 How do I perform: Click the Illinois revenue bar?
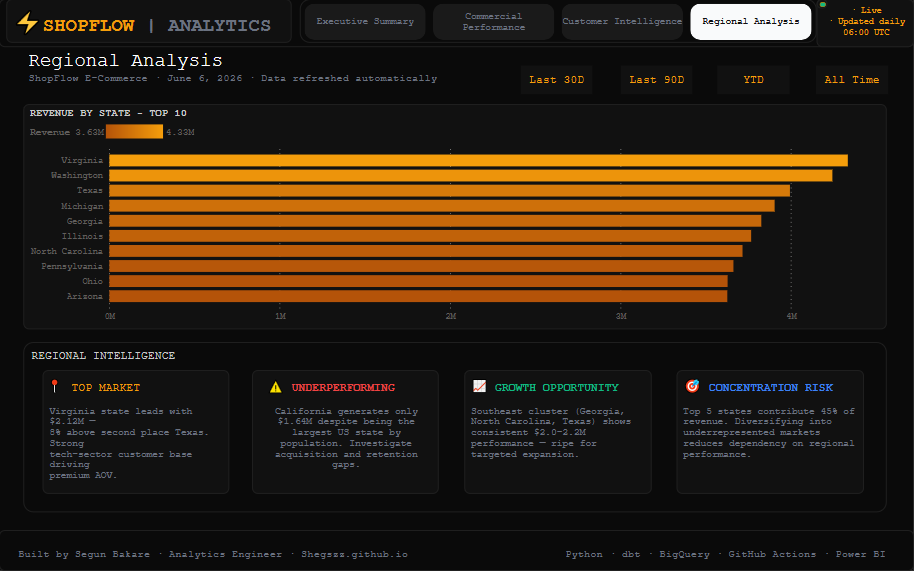coord(430,236)
